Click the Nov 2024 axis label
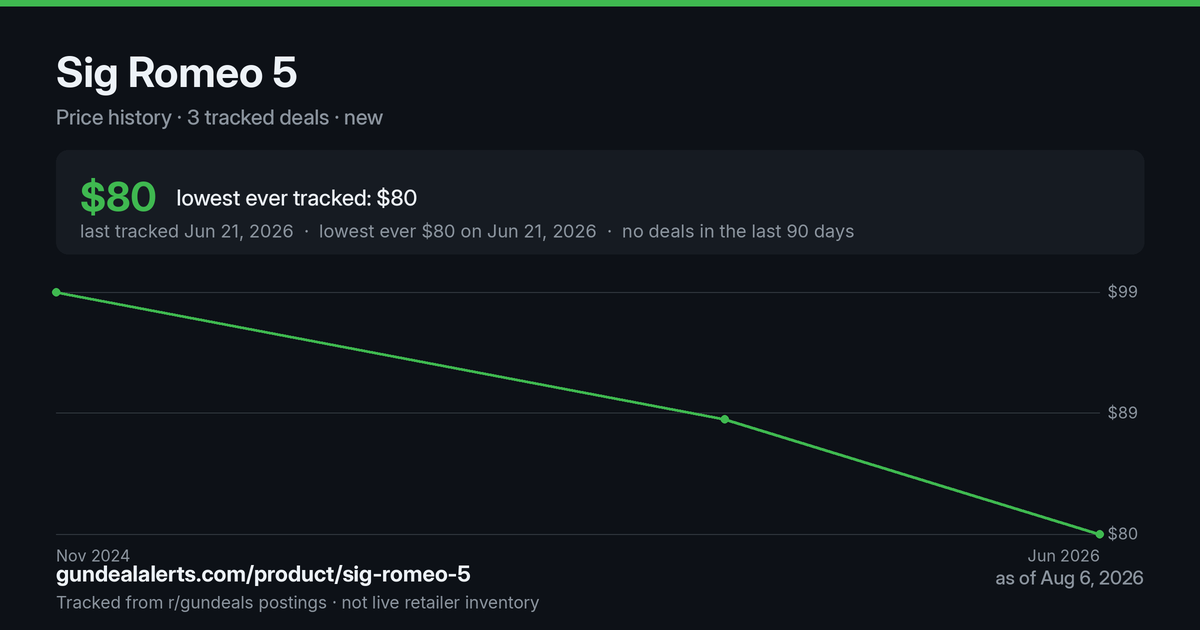1200x630 pixels. [x=93, y=555]
